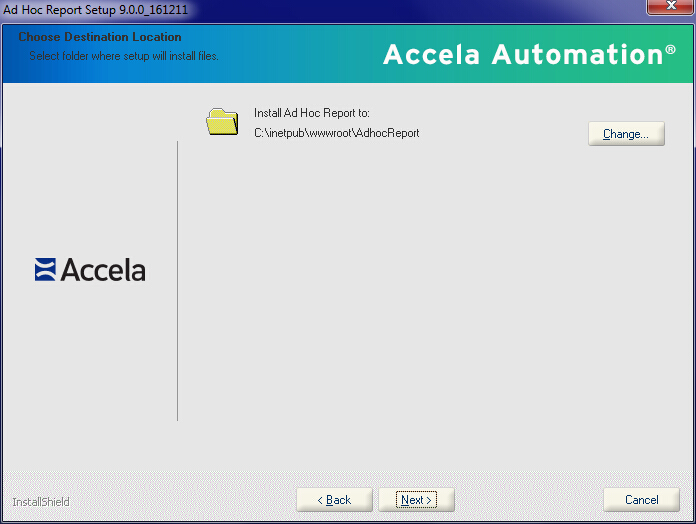Click the 'Install Ad Hoc Report to:' label

point(312,113)
